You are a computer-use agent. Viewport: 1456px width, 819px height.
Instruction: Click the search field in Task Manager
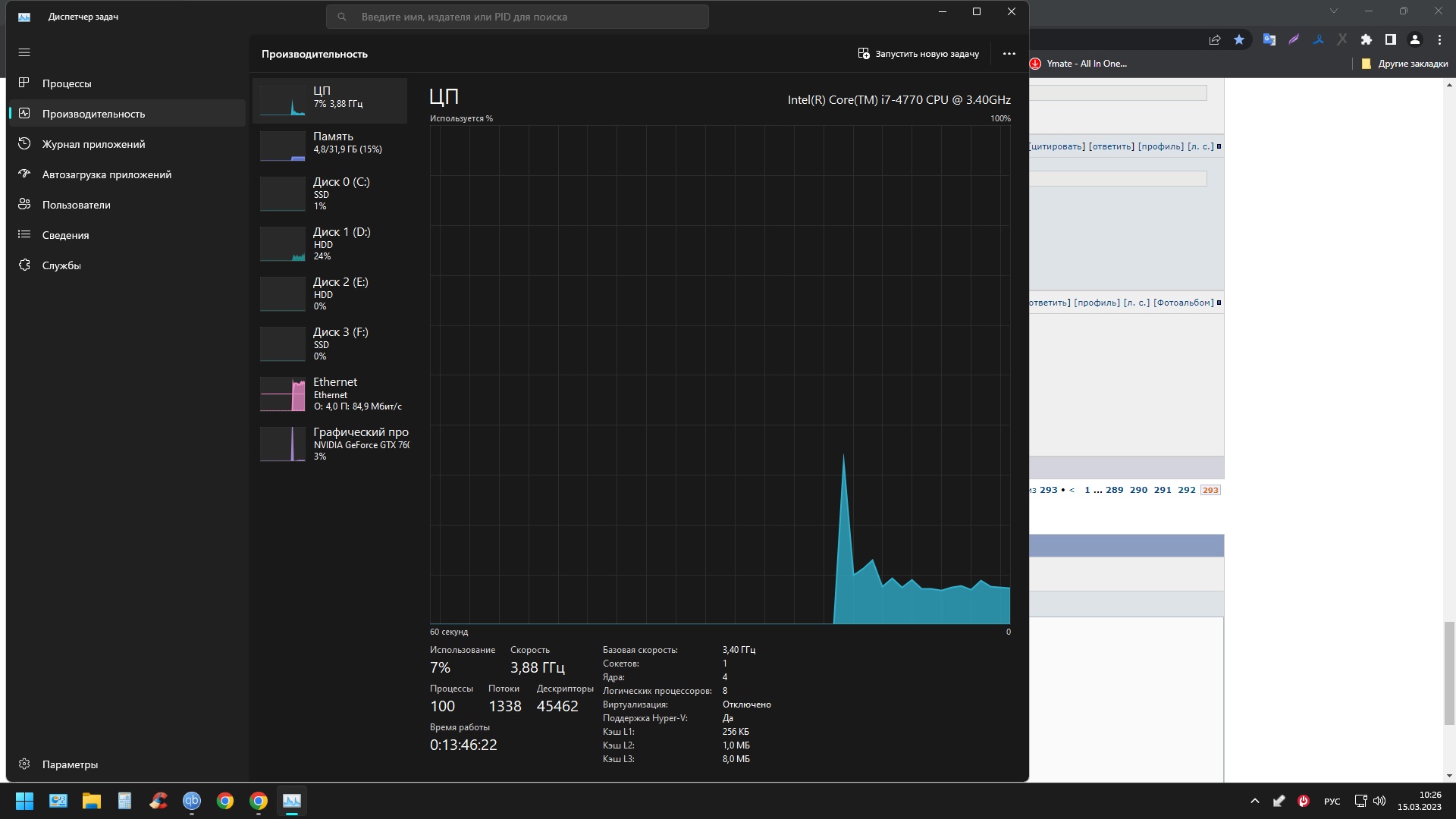(517, 17)
